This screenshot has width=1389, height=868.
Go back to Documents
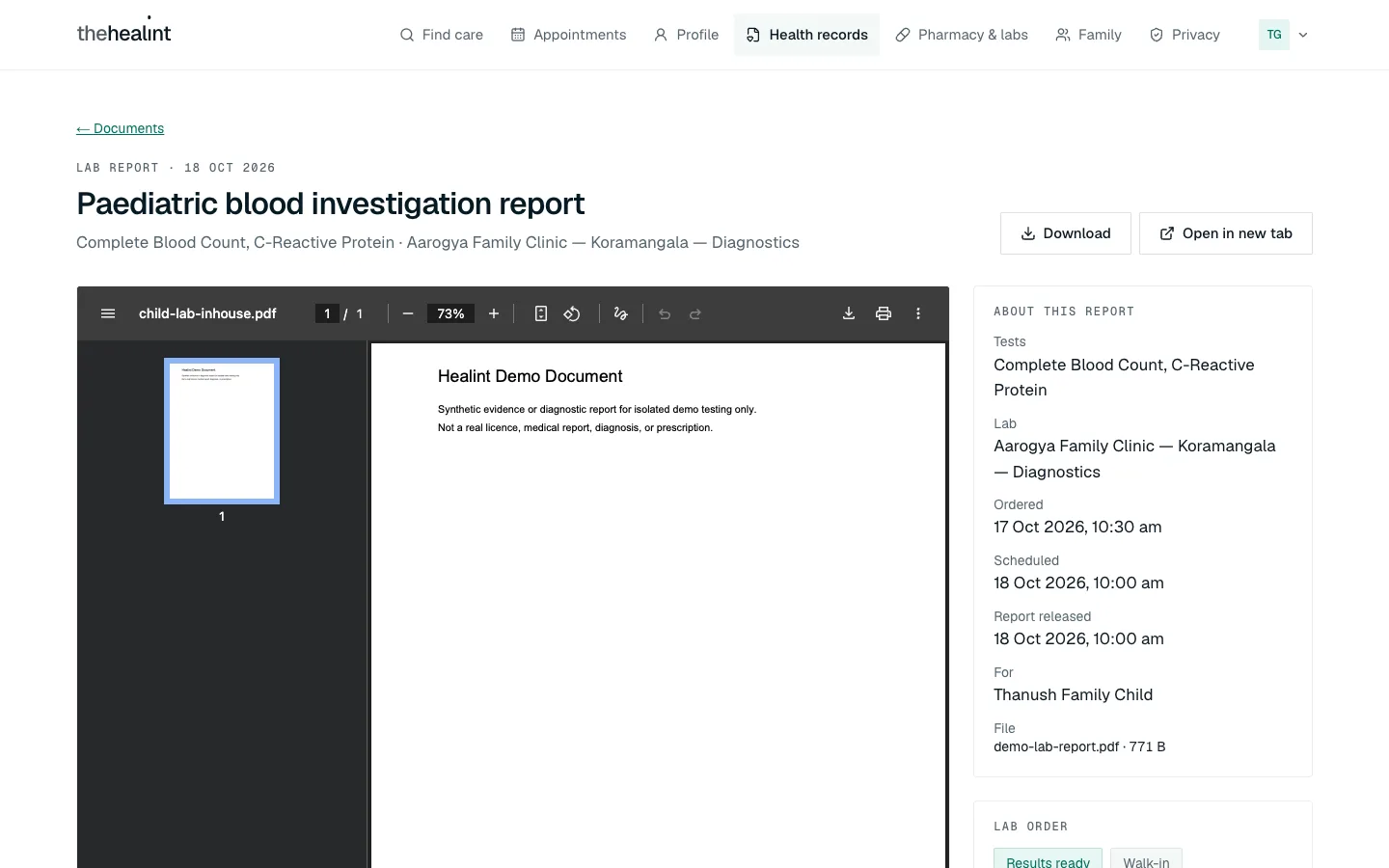pos(121,128)
